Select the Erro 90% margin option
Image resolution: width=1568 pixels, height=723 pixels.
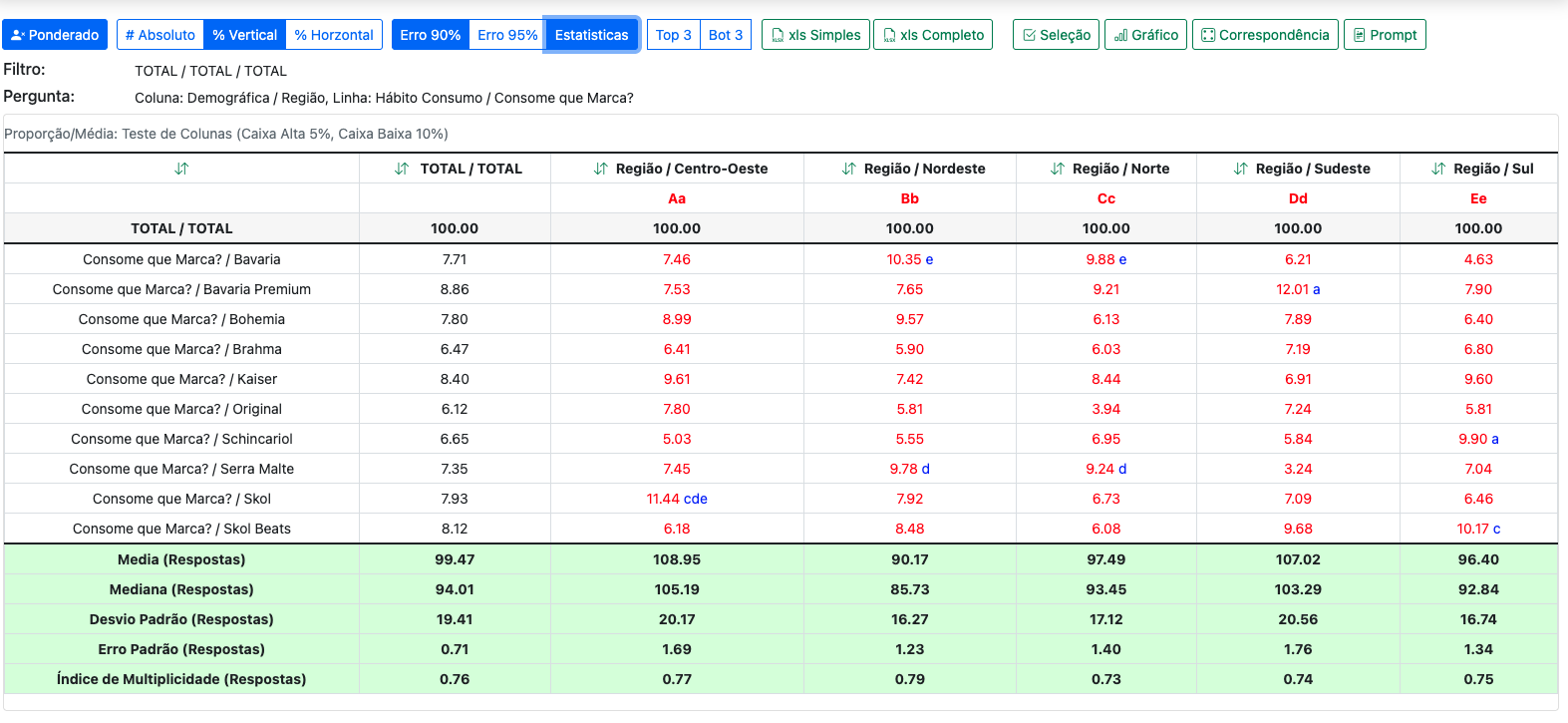(x=431, y=35)
